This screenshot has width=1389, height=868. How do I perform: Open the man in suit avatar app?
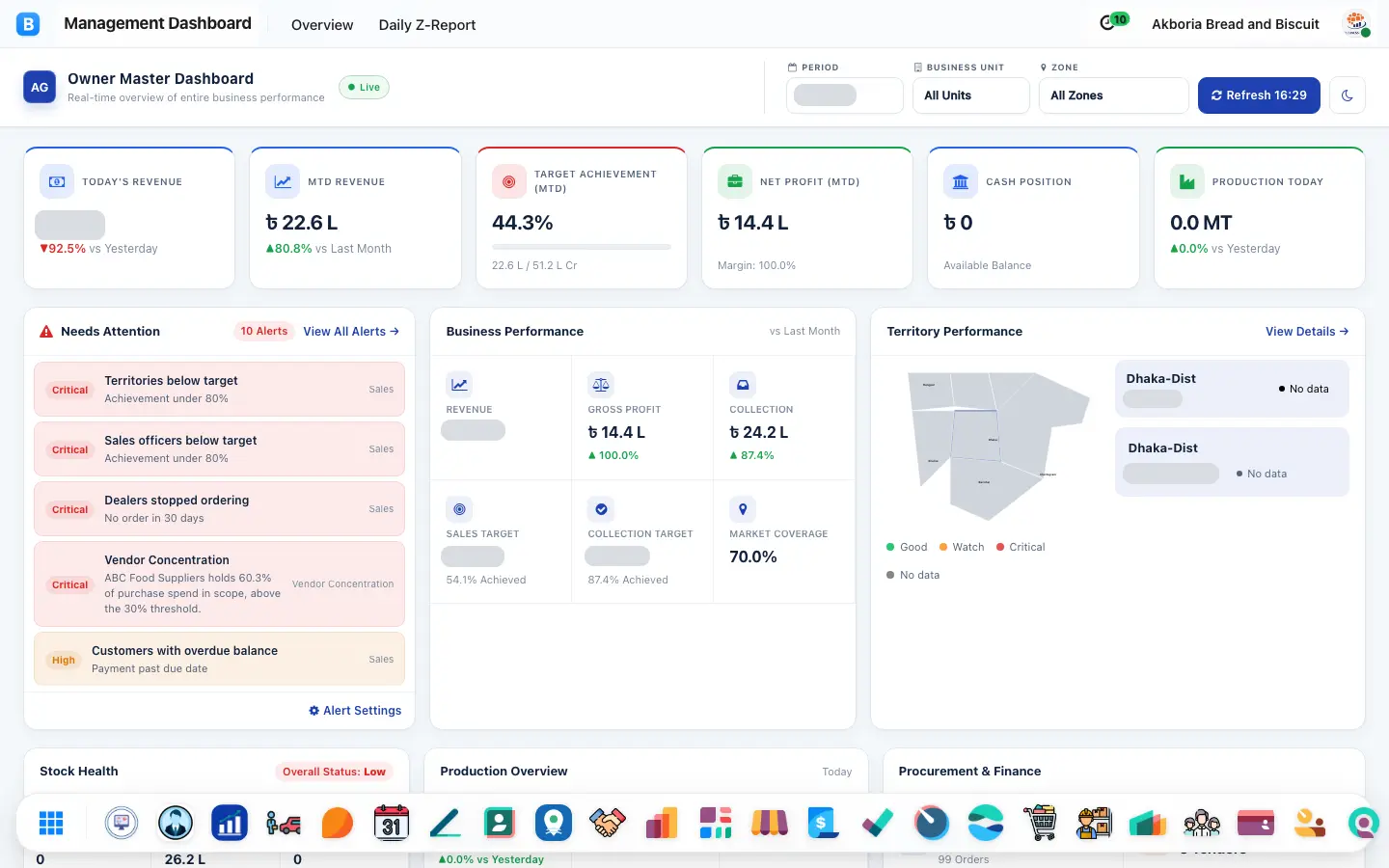tap(176, 823)
